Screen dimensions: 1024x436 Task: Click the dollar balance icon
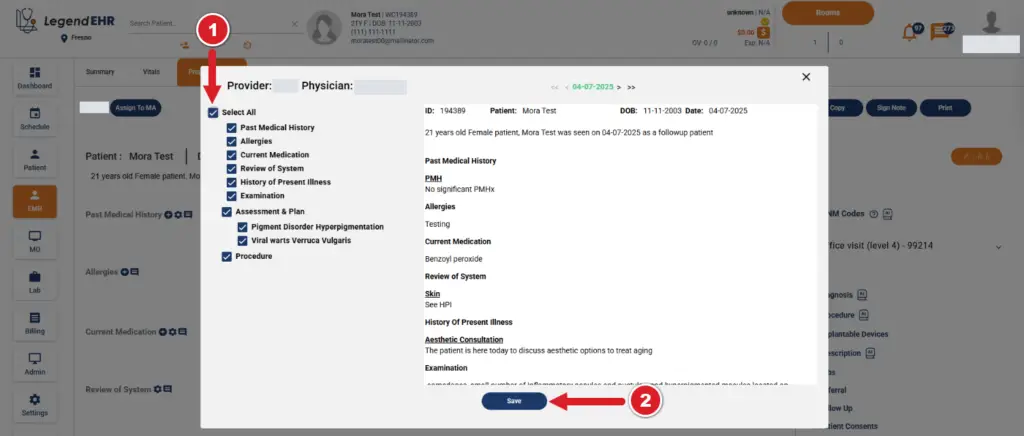coord(763,32)
